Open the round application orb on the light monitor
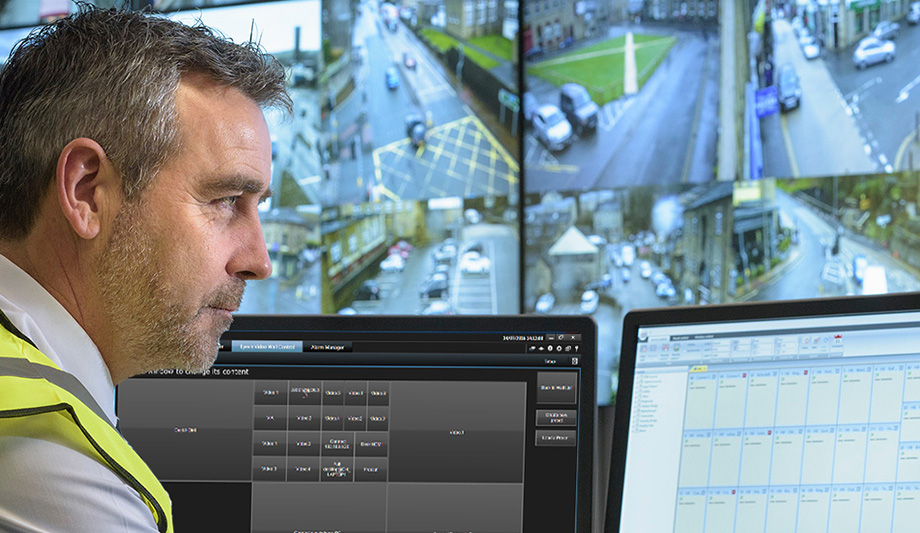 [643, 336]
